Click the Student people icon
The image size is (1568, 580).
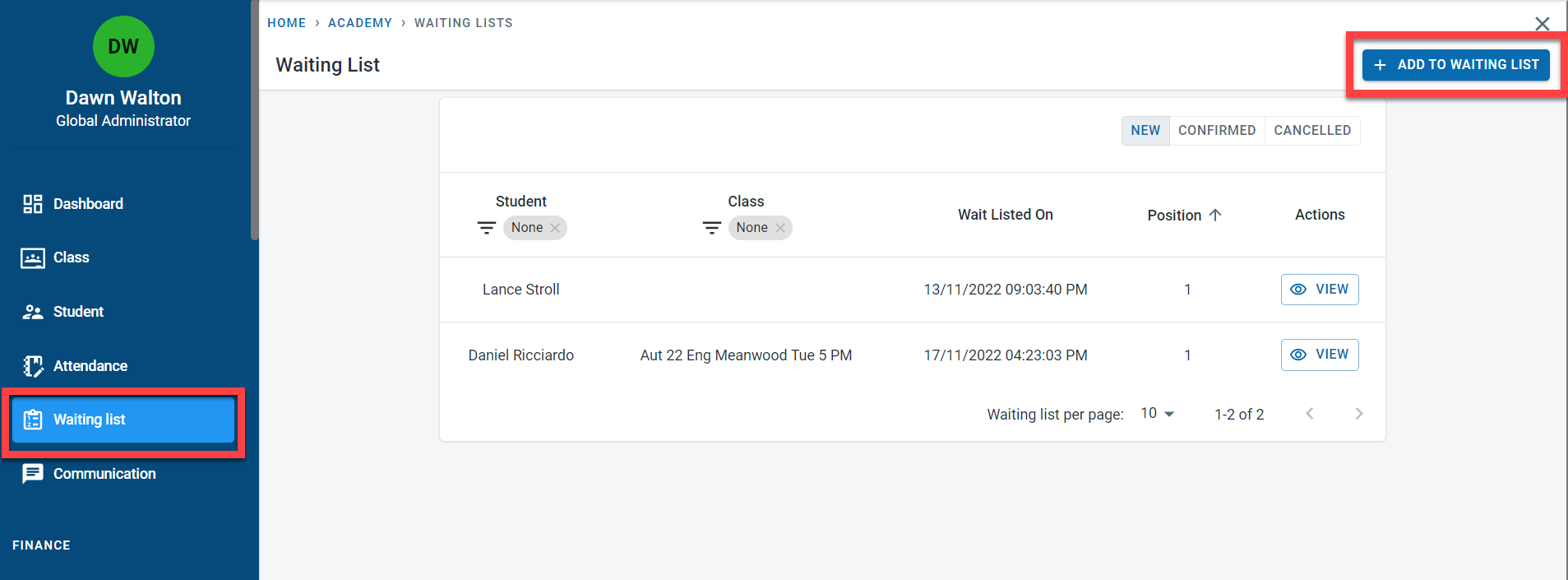click(x=33, y=312)
